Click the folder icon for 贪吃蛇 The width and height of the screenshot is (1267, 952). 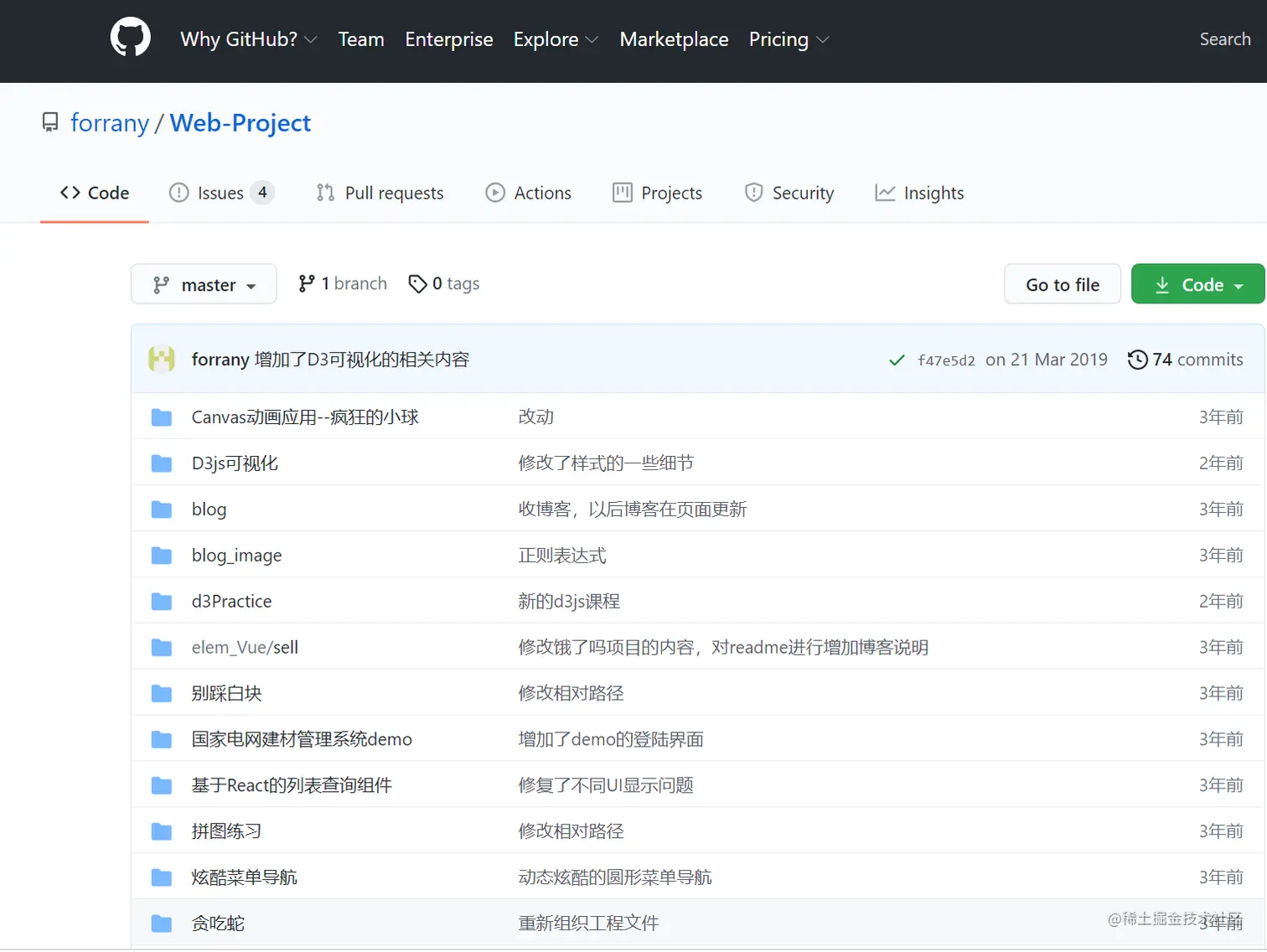point(162,924)
